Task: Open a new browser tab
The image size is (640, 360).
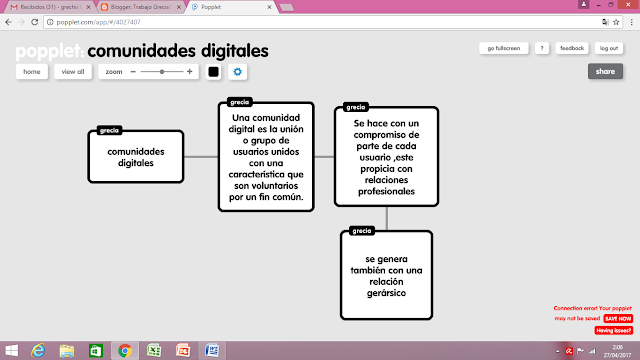Action: 287,7
